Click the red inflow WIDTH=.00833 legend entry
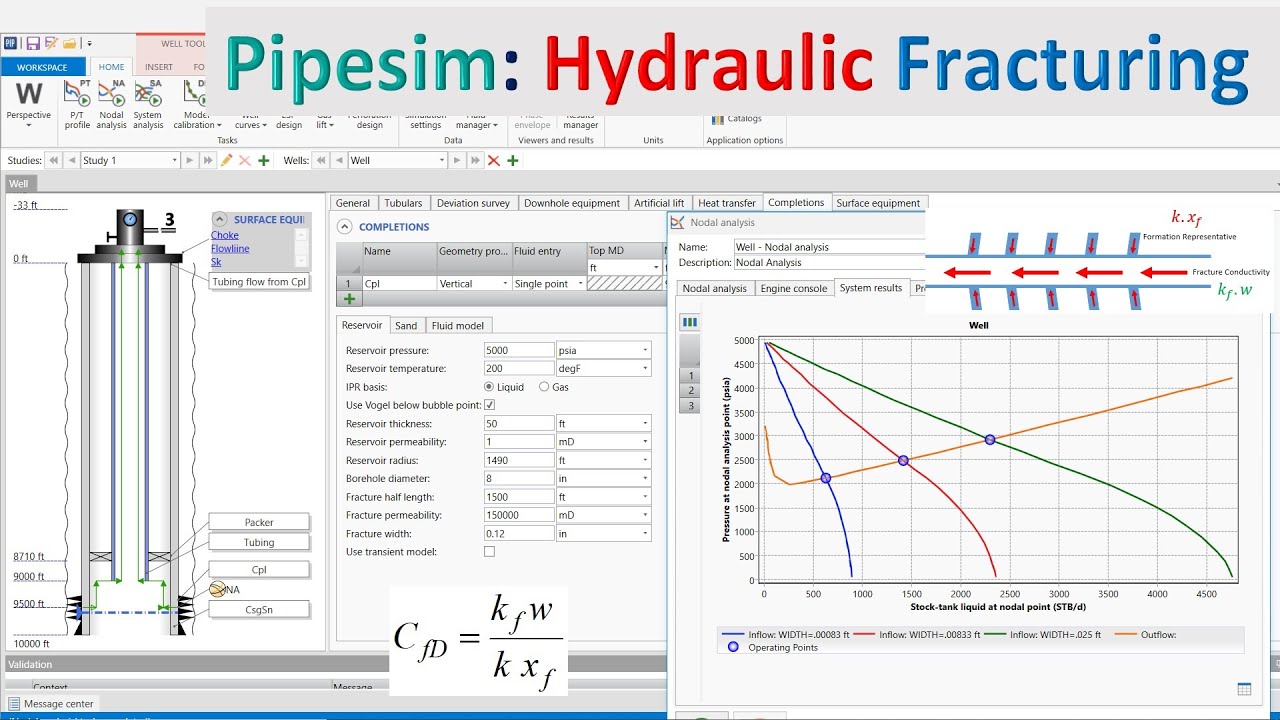Image resolution: width=1280 pixels, height=720 pixels. click(x=917, y=634)
